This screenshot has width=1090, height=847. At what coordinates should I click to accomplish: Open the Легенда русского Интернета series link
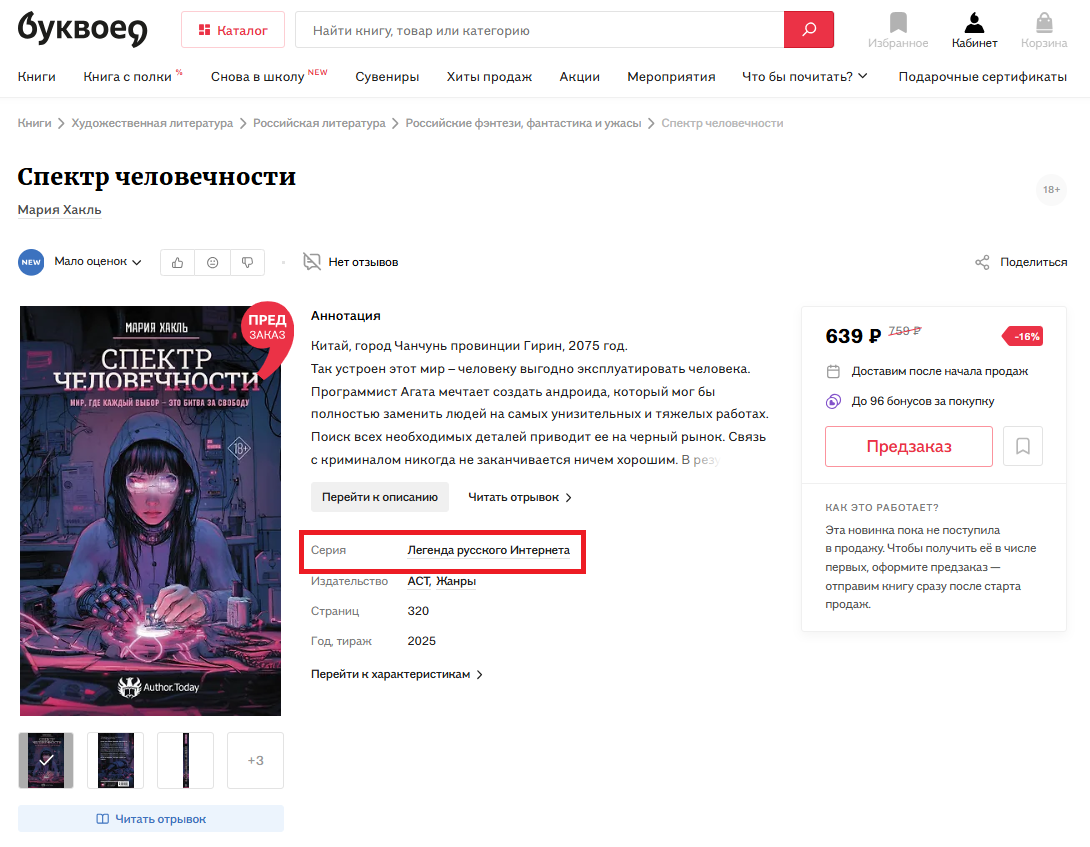click(x=488, y=550)
